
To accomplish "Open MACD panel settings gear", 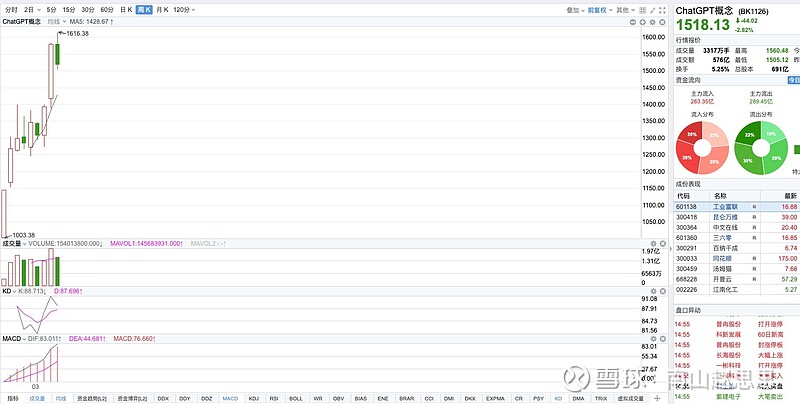I will 653,339.
